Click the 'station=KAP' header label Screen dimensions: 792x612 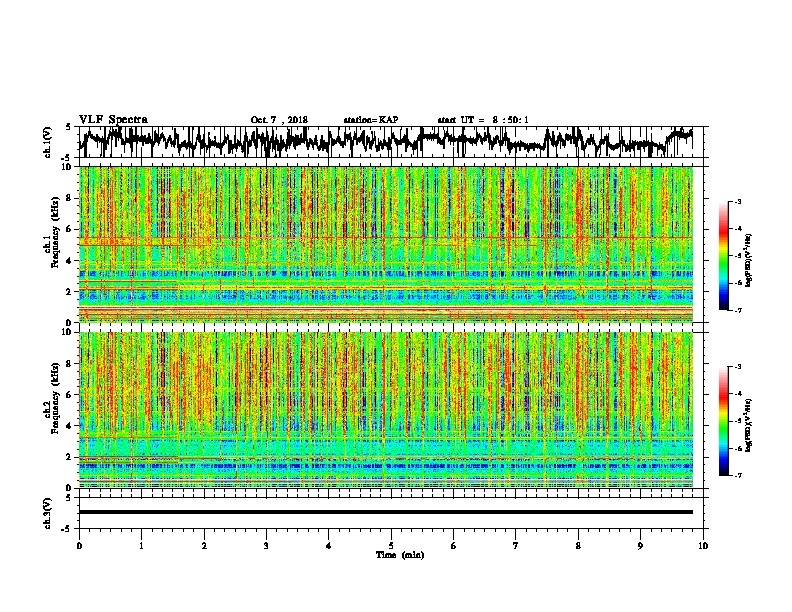[371, 120]
